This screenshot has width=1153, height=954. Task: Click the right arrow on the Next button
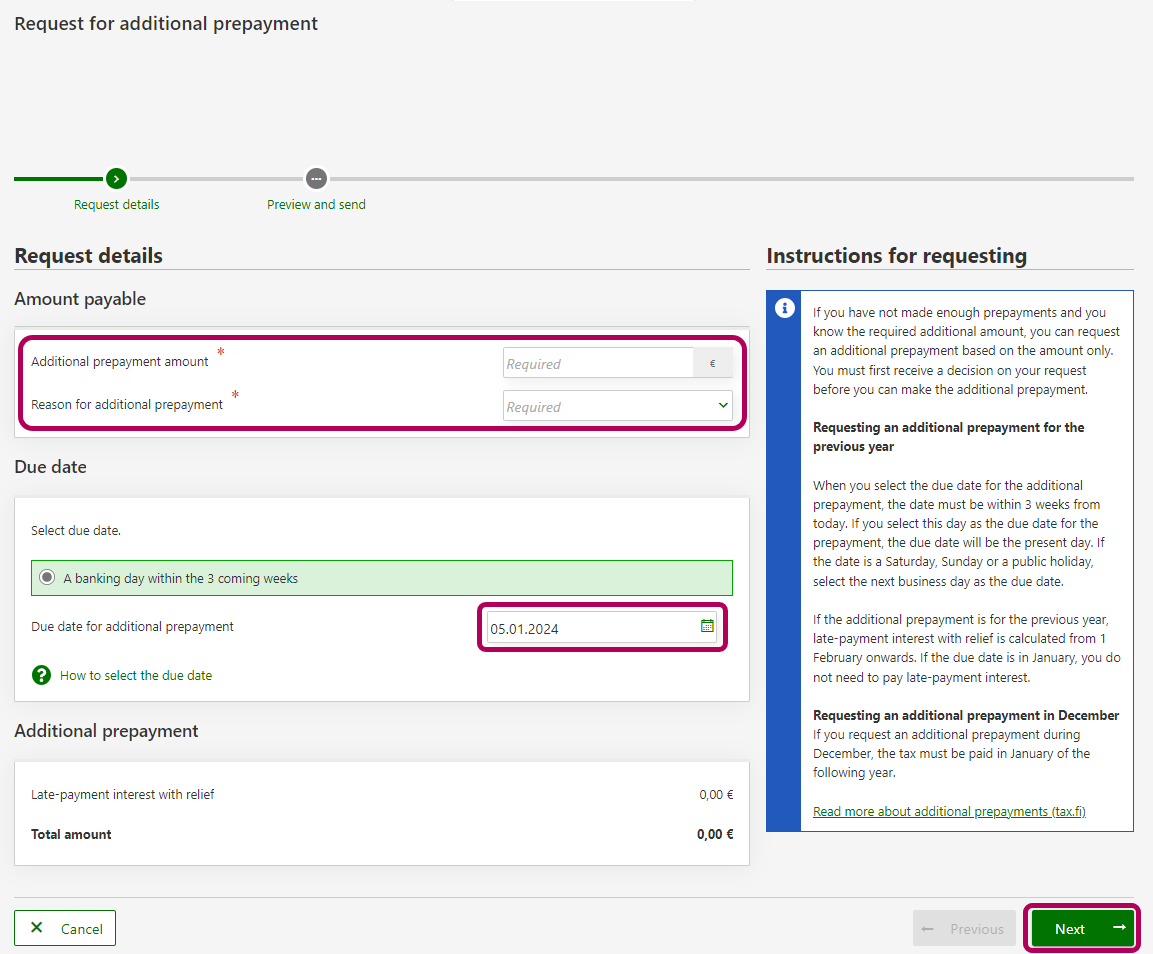[x=1119, y=928]
